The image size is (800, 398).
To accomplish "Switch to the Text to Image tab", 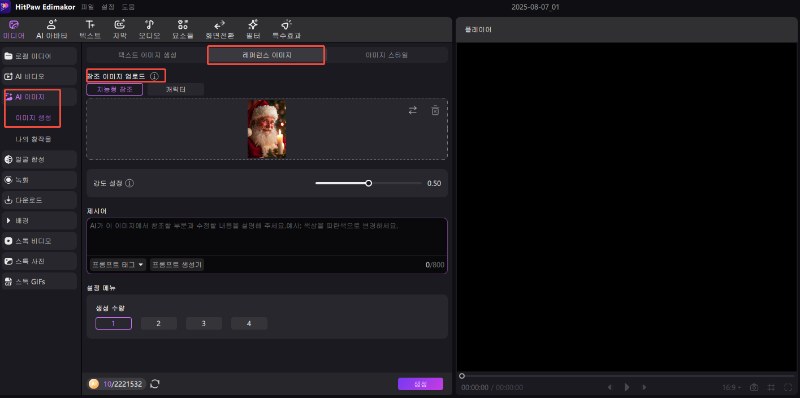I will coord(147,55).
